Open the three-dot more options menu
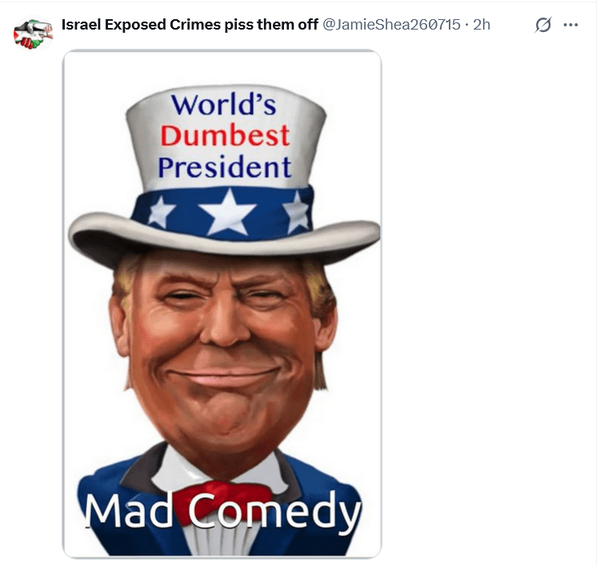 571,25
